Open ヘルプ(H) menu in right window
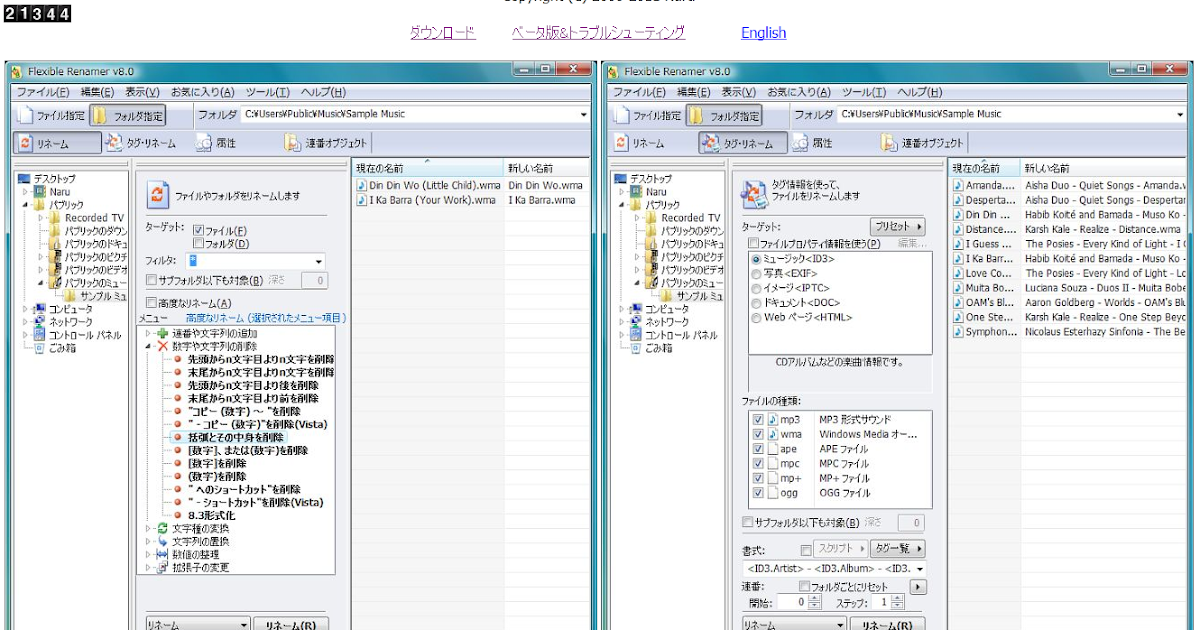The image size is (1200, 630). tap(920, 92)
